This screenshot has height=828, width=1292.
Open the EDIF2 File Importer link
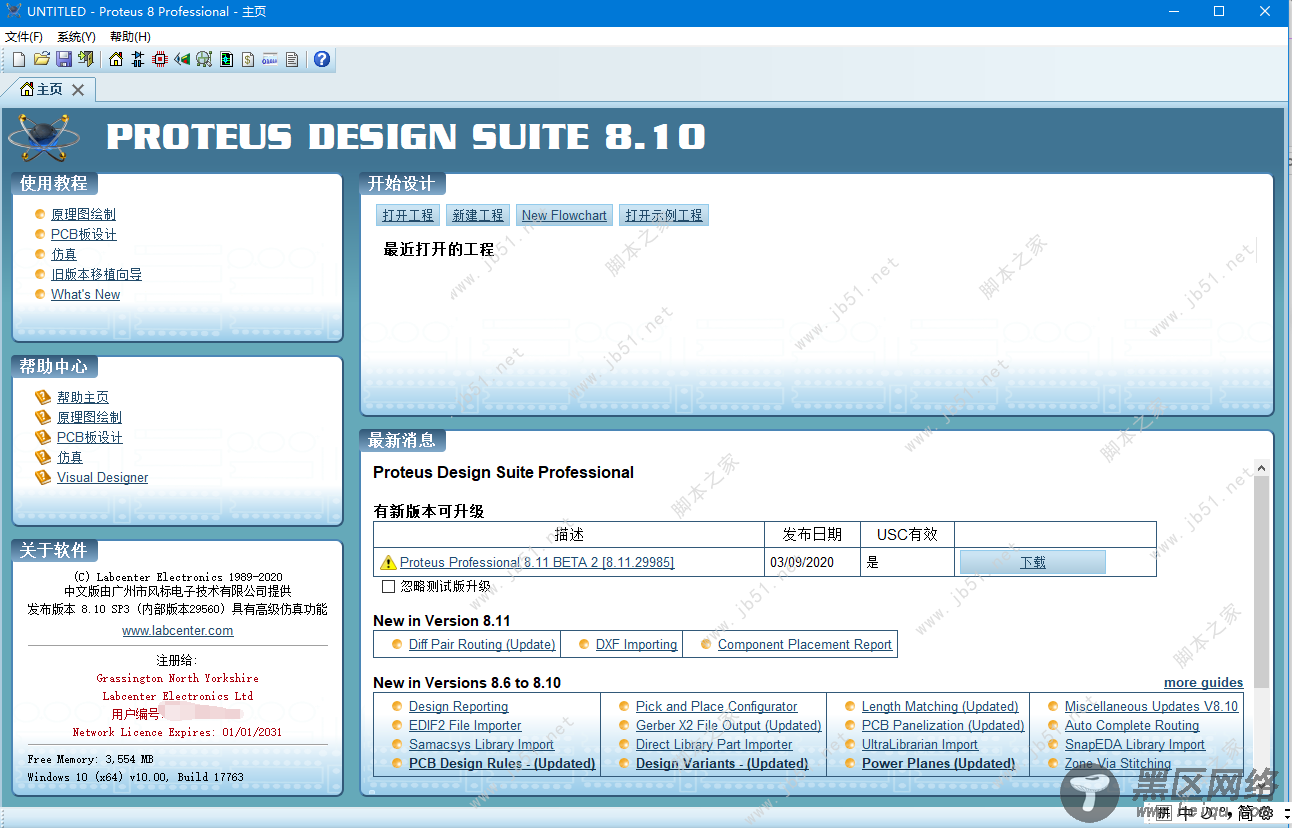[465, 726]
